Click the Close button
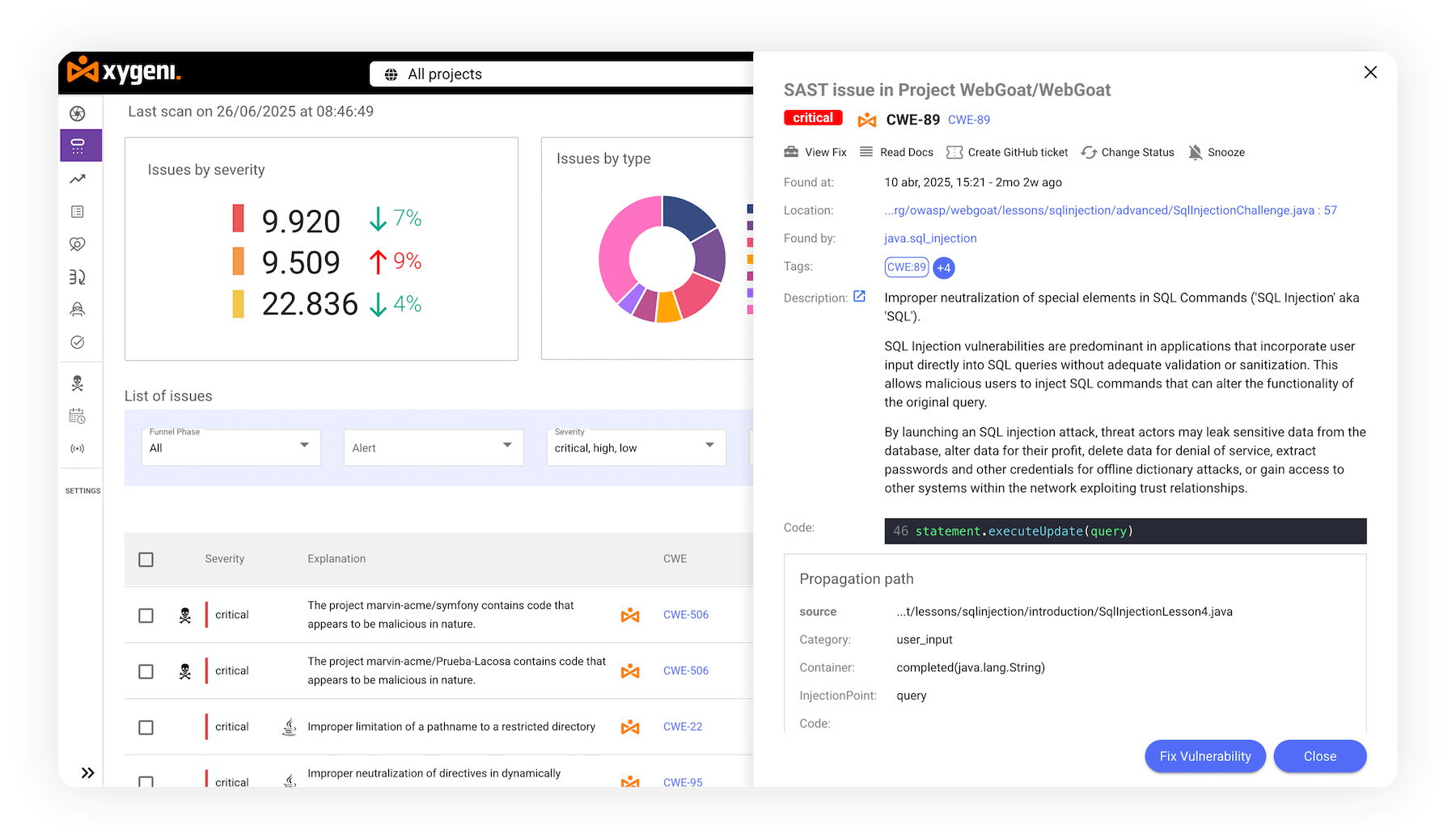 point(1320,756)
